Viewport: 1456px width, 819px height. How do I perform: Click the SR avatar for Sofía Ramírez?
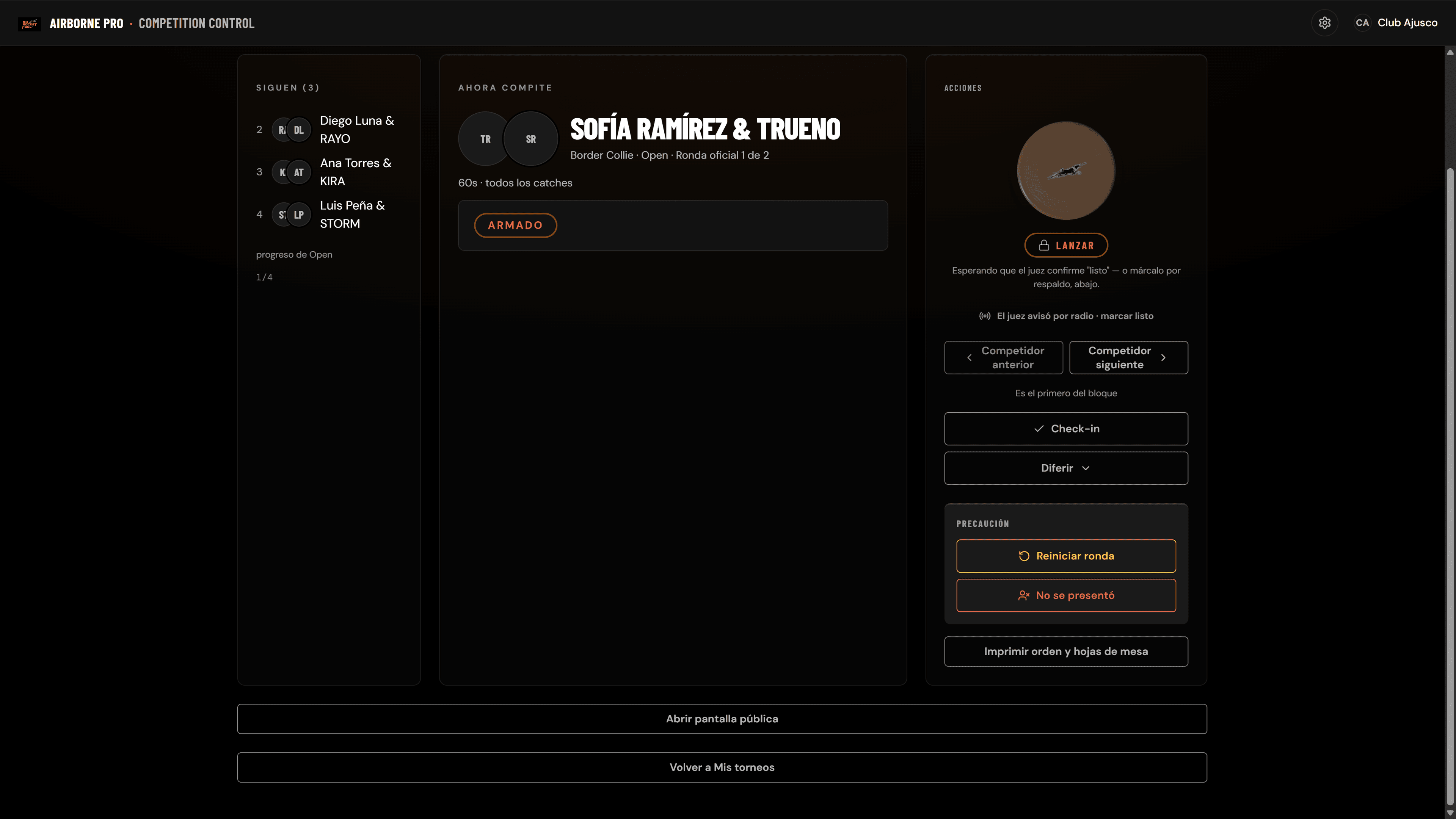pyautogui.click(x=531, y=139)
